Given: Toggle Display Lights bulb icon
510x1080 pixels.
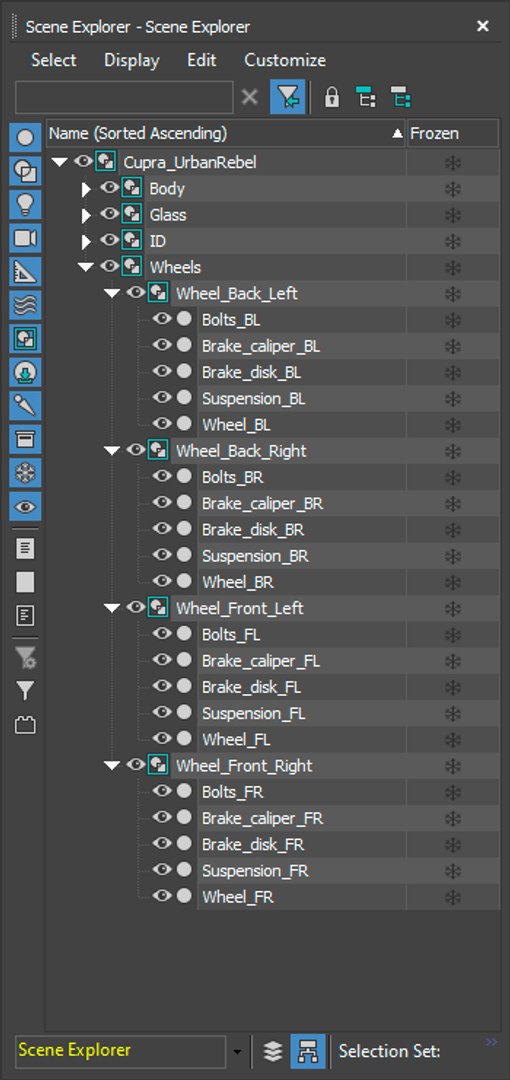Looking at the screenshot, I should (25, 205).
